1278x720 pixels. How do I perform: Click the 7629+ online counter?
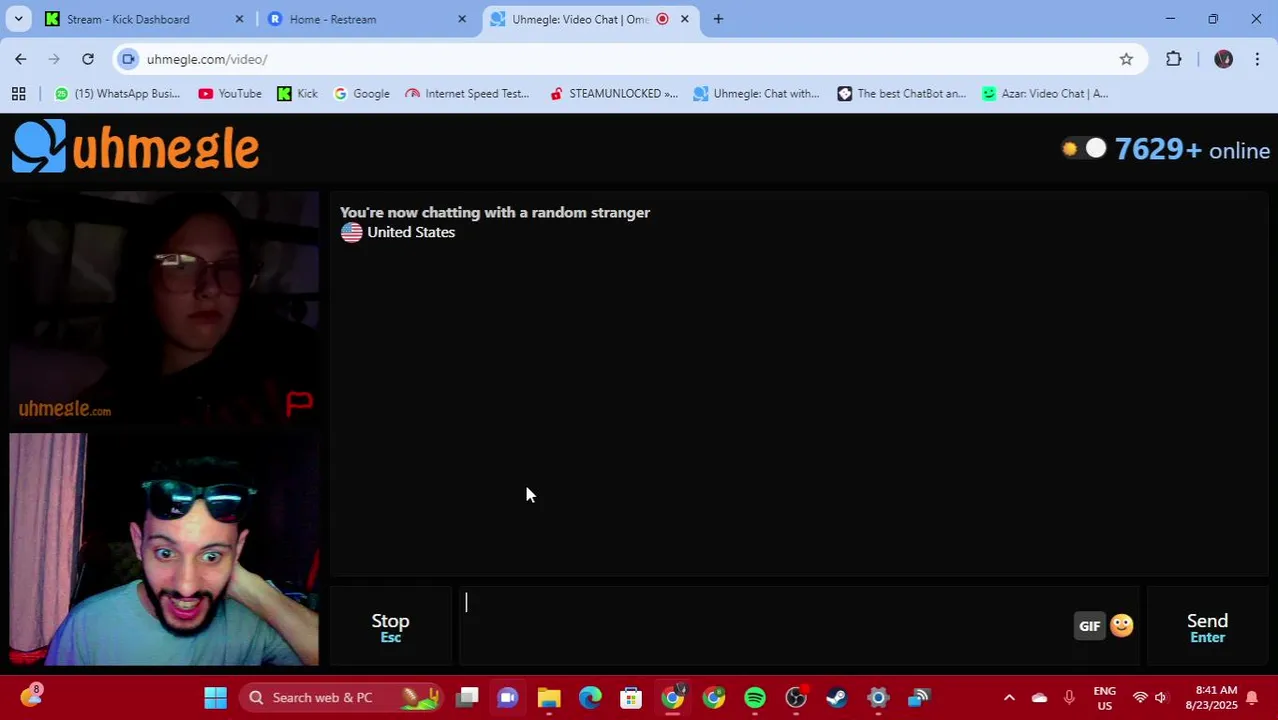(1192, 150)
